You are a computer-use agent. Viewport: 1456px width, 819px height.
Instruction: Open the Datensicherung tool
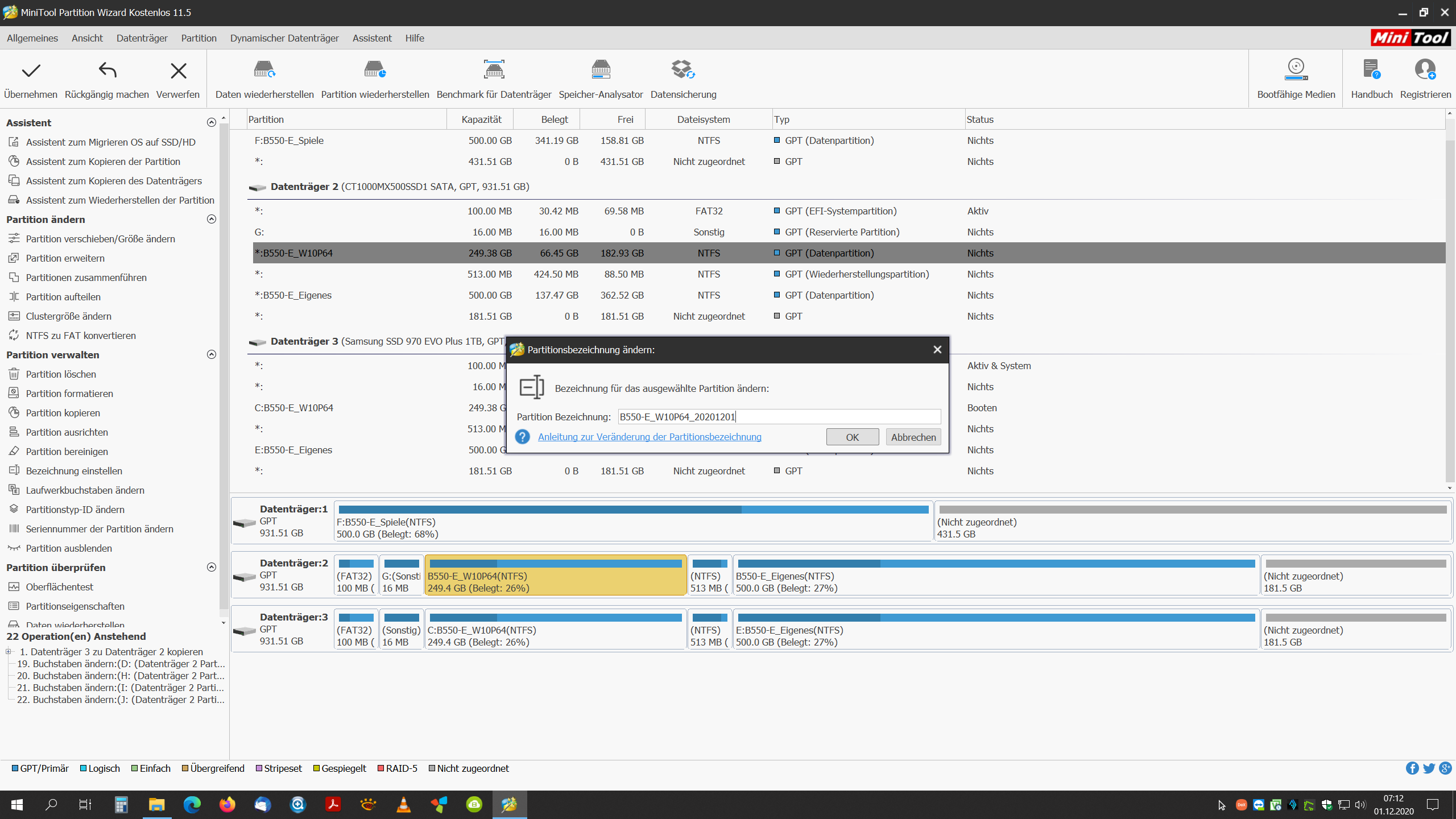pyautogui.click(x=683, y=70)
